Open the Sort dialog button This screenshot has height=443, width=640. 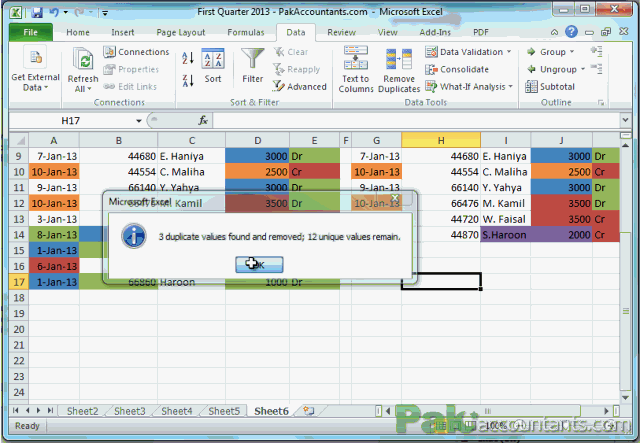point(213,65)
